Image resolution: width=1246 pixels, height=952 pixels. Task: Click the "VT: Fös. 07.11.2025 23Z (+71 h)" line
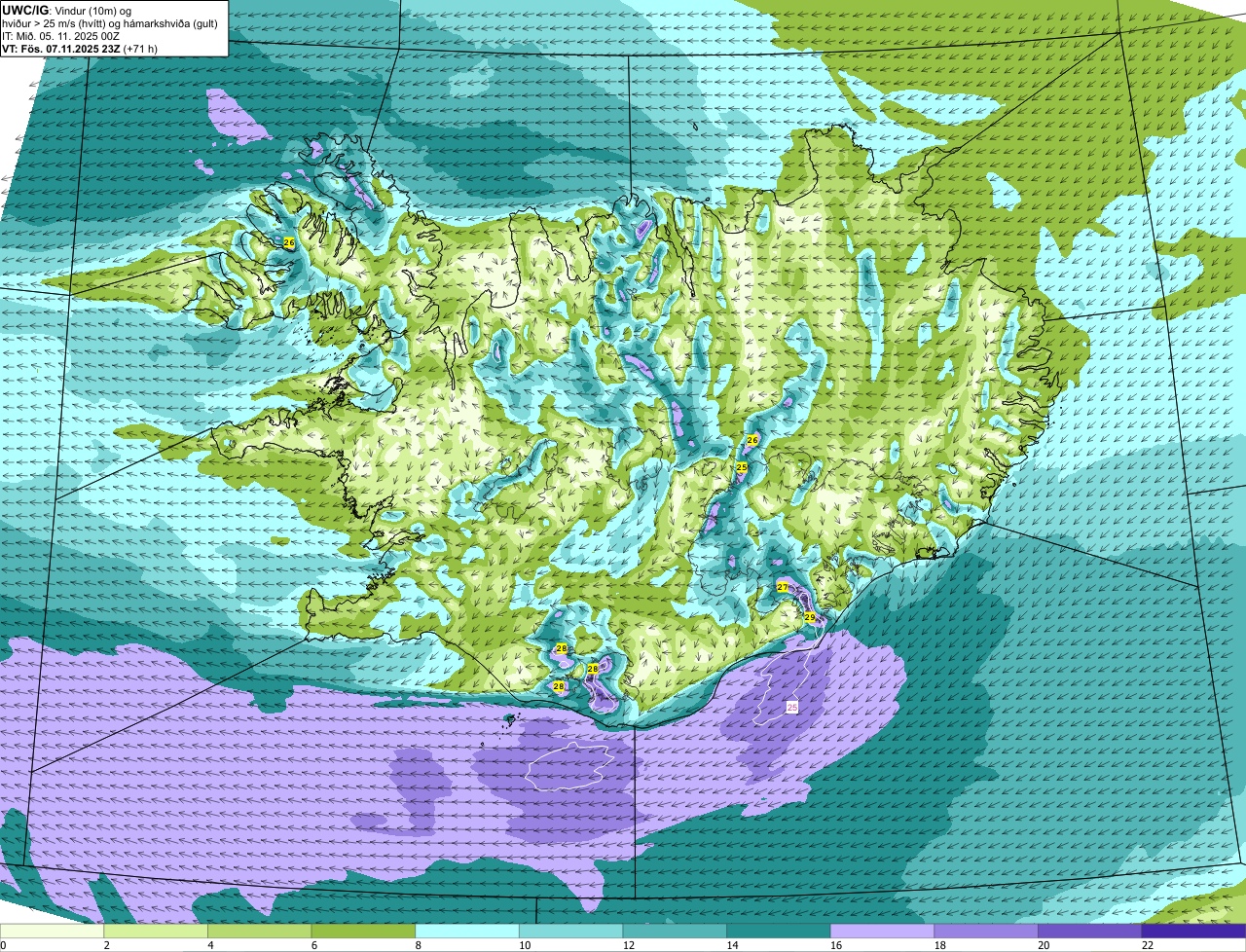80,49
